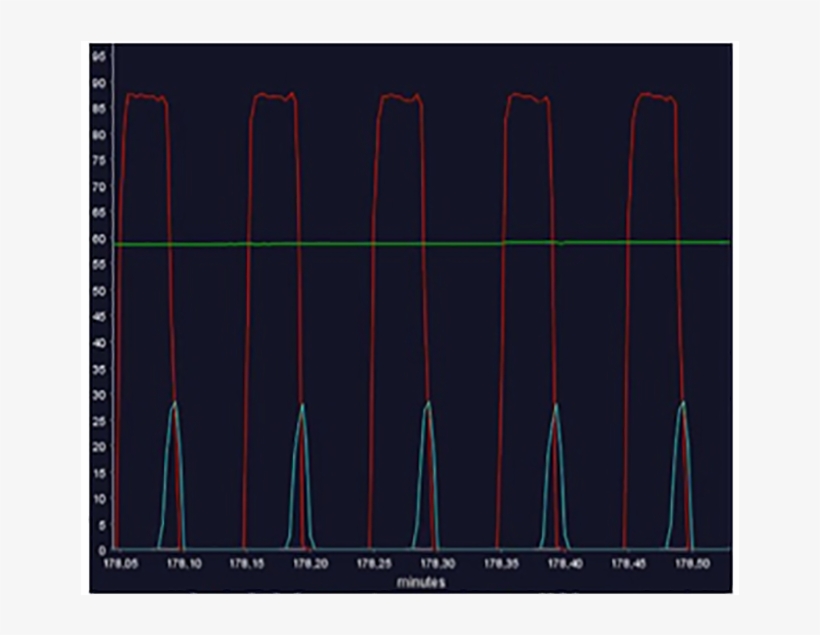Click the 178.45 minutes tick label
Image resolution: width=820 pixels, height=635 pixels.
coord(626,561)
